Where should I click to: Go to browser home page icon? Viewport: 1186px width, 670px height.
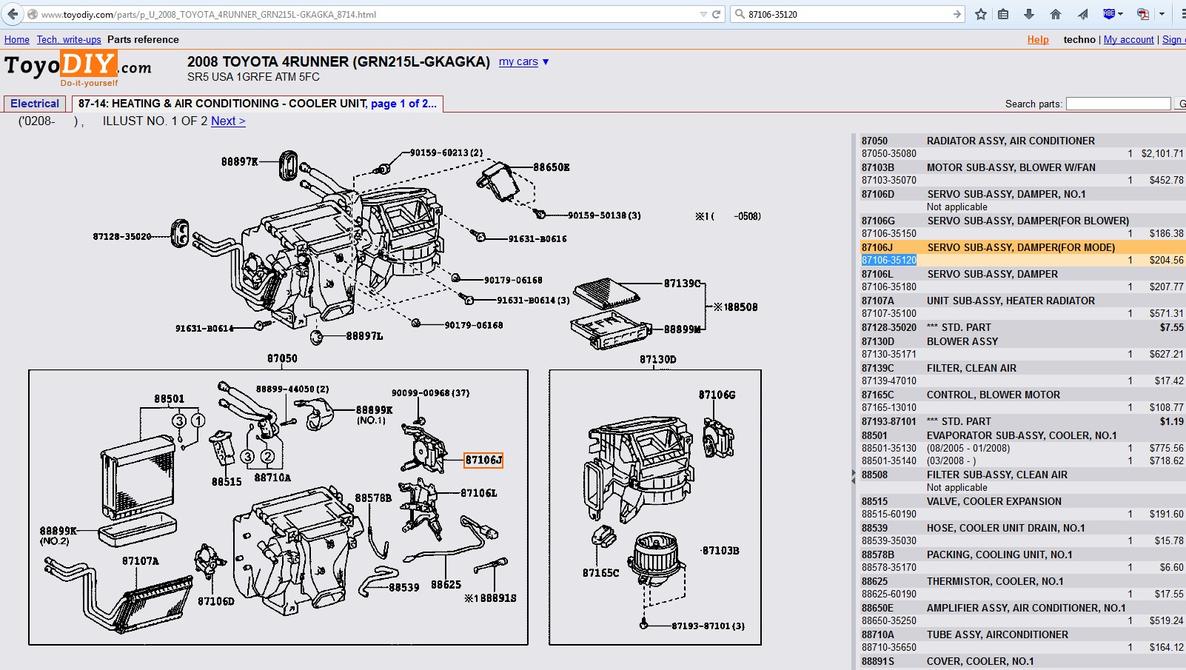tap(1055, 14)
